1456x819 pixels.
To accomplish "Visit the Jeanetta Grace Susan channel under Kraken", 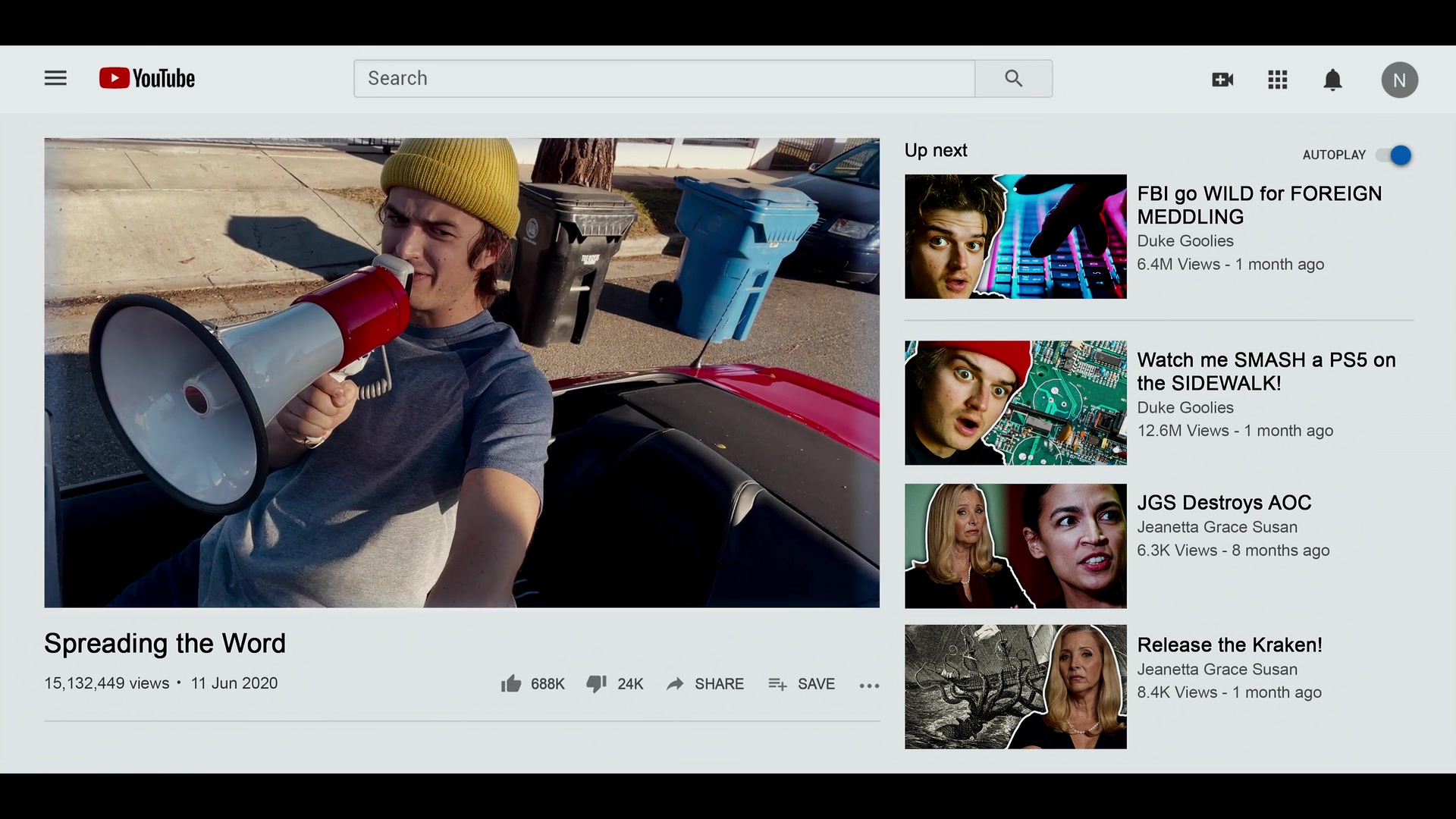I will click(x=1217, y=669).
